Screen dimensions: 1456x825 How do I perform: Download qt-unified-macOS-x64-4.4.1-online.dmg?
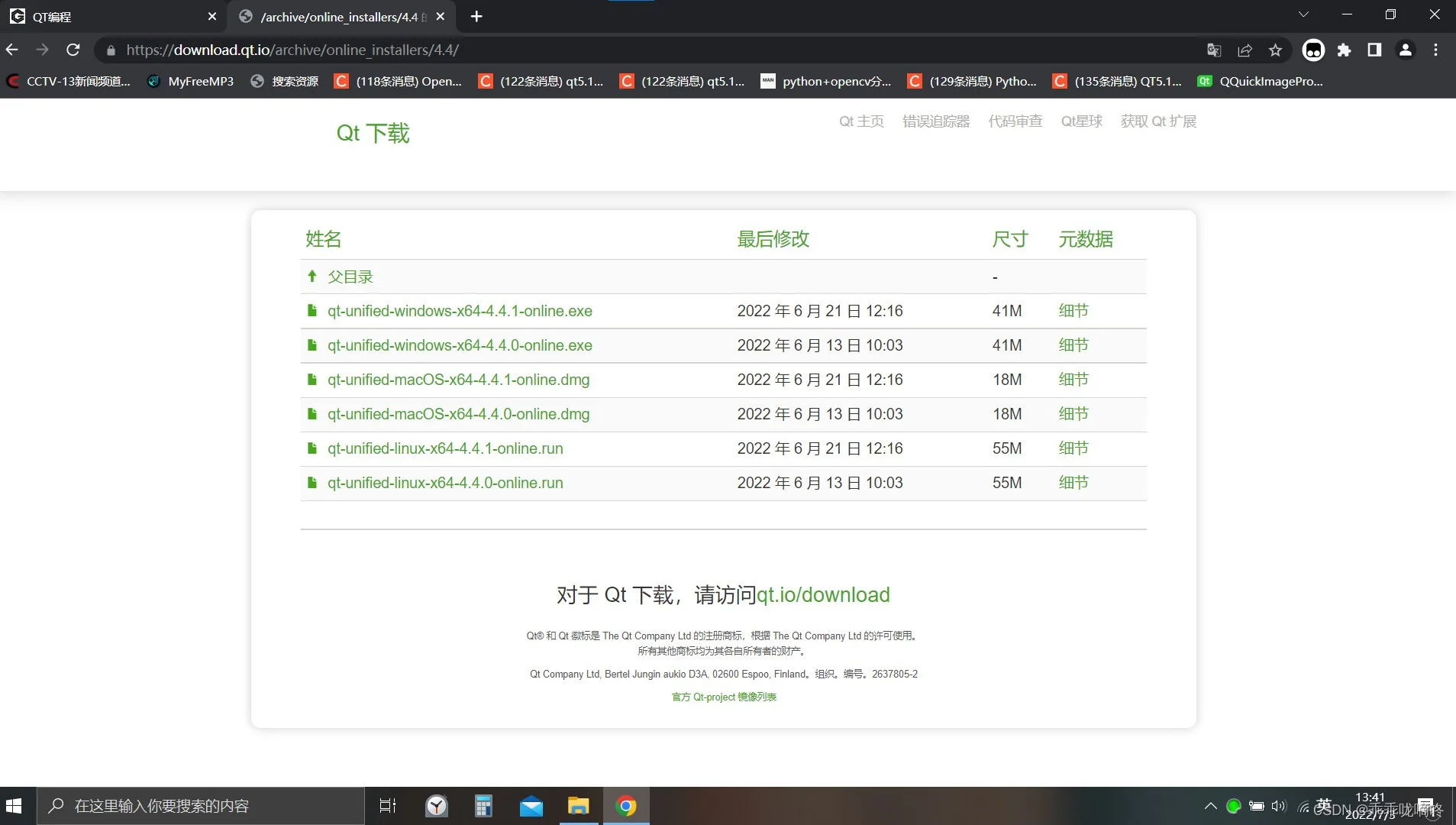(x=458, y=380)
